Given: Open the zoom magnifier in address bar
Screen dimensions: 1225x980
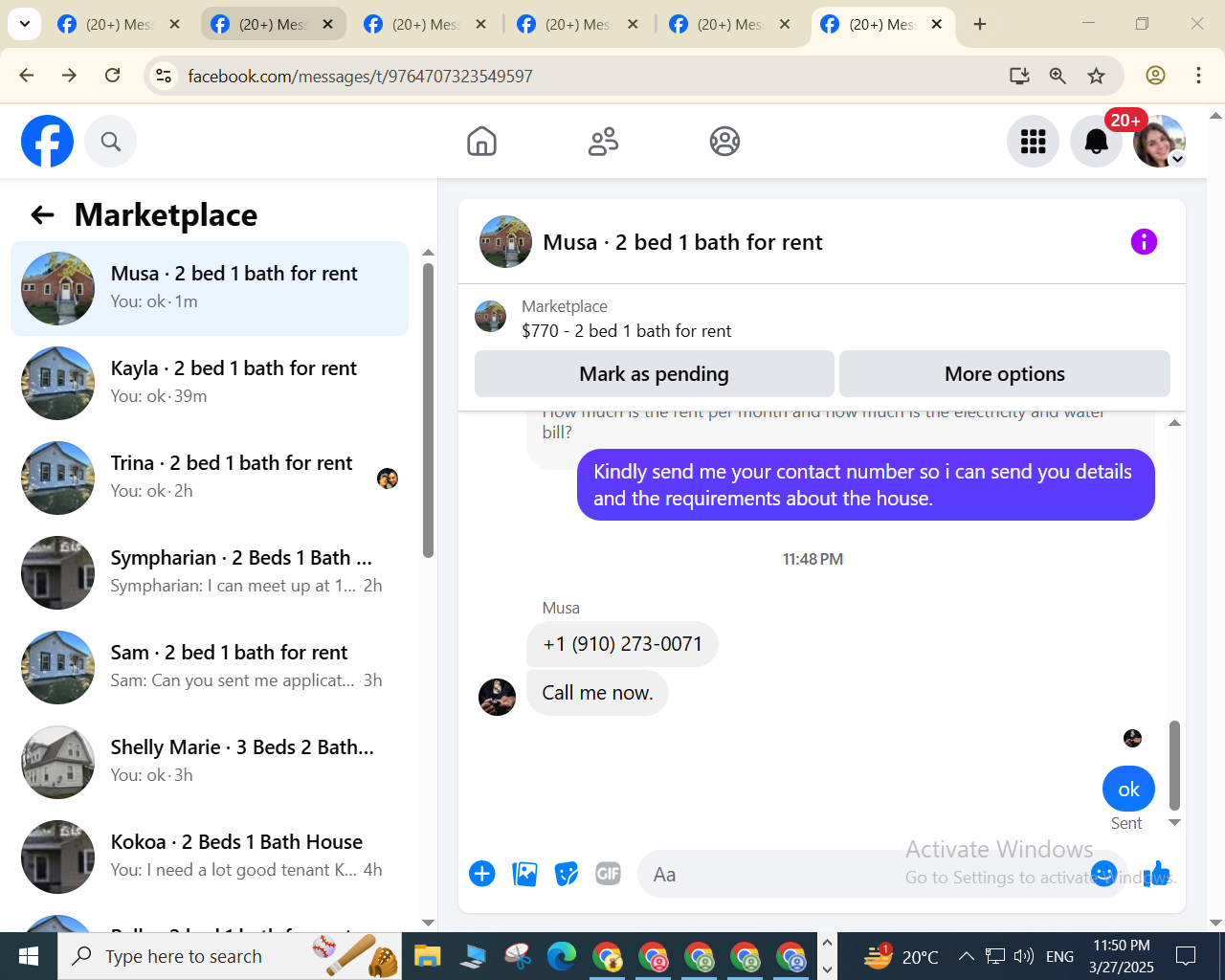Looking at the screenshot, I should tap(1058, 76).
